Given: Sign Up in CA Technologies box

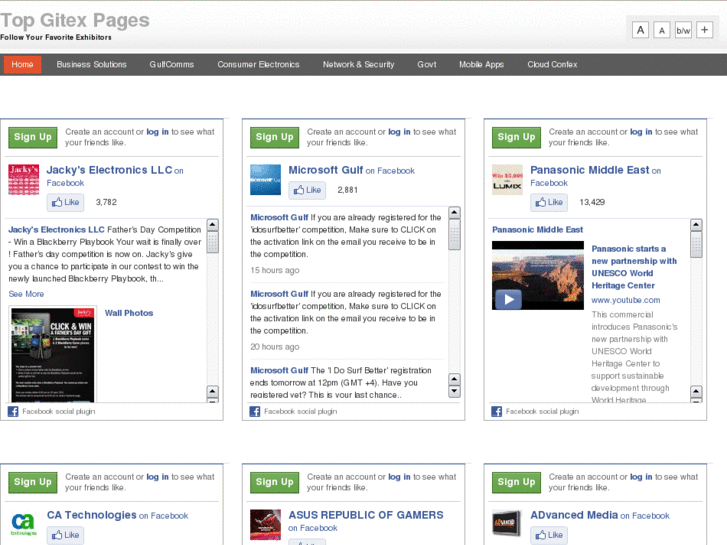Looking at the screenshot, I should [x=33, y=482].
